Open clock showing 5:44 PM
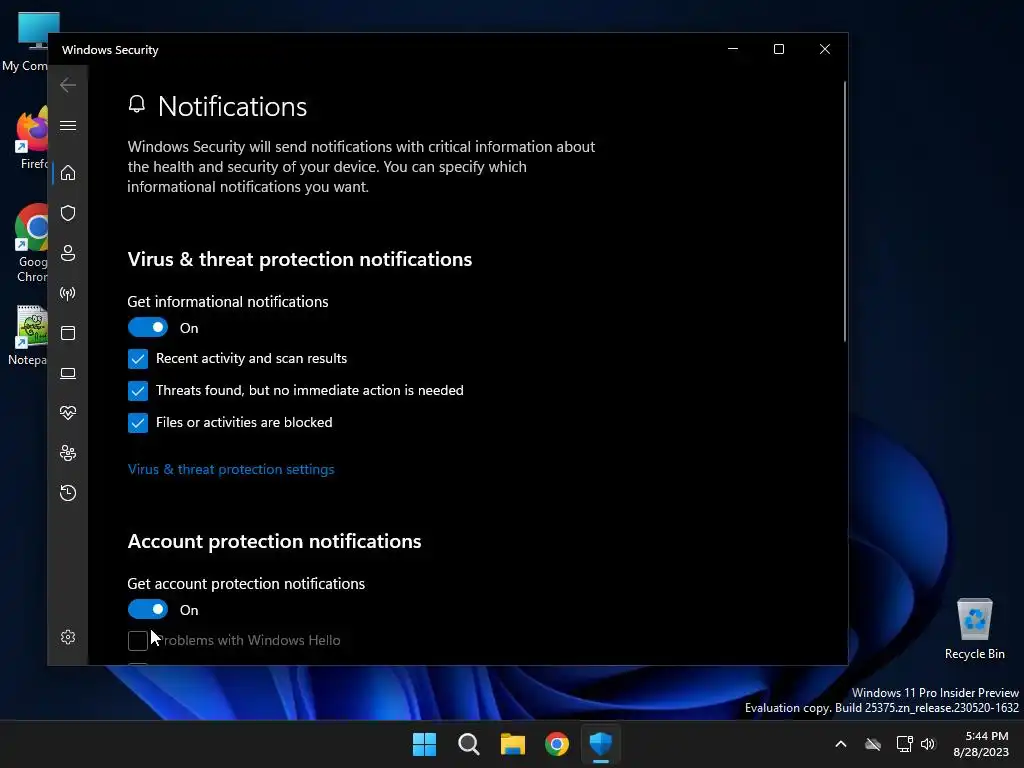This screenshot has width=1024, height=768. tap(981, 744)
